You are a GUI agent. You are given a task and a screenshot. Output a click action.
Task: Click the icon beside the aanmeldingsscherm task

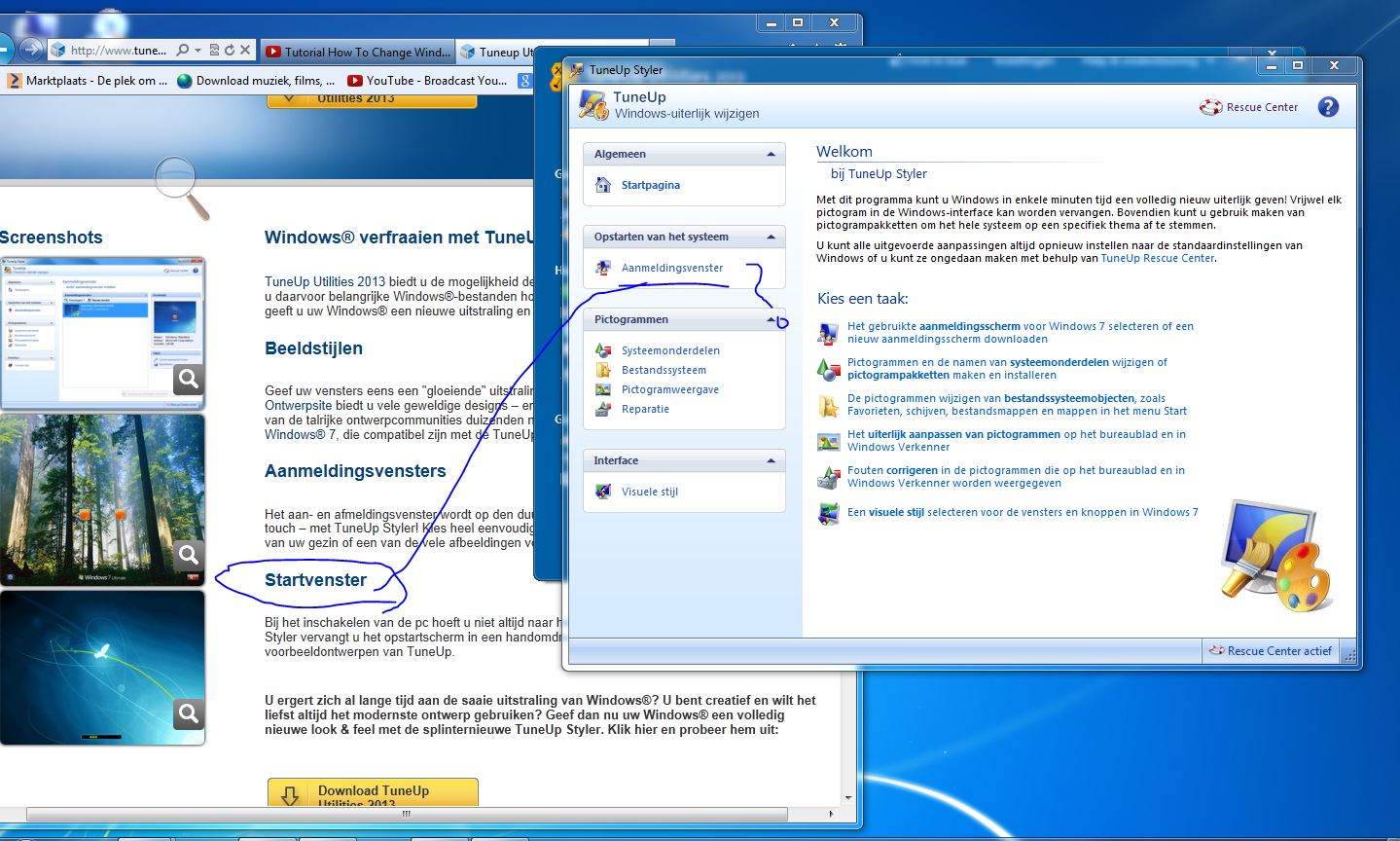pos(828,333)
